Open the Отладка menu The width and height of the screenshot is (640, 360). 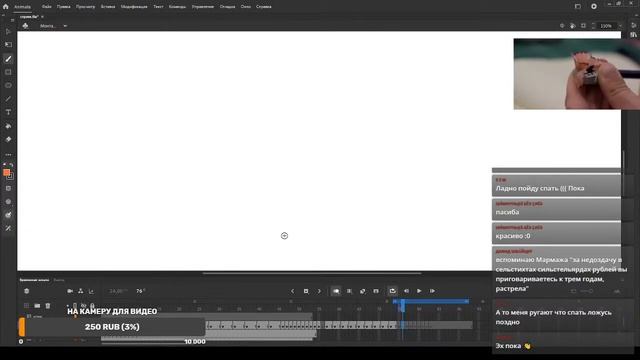click(x=227, y=7)
